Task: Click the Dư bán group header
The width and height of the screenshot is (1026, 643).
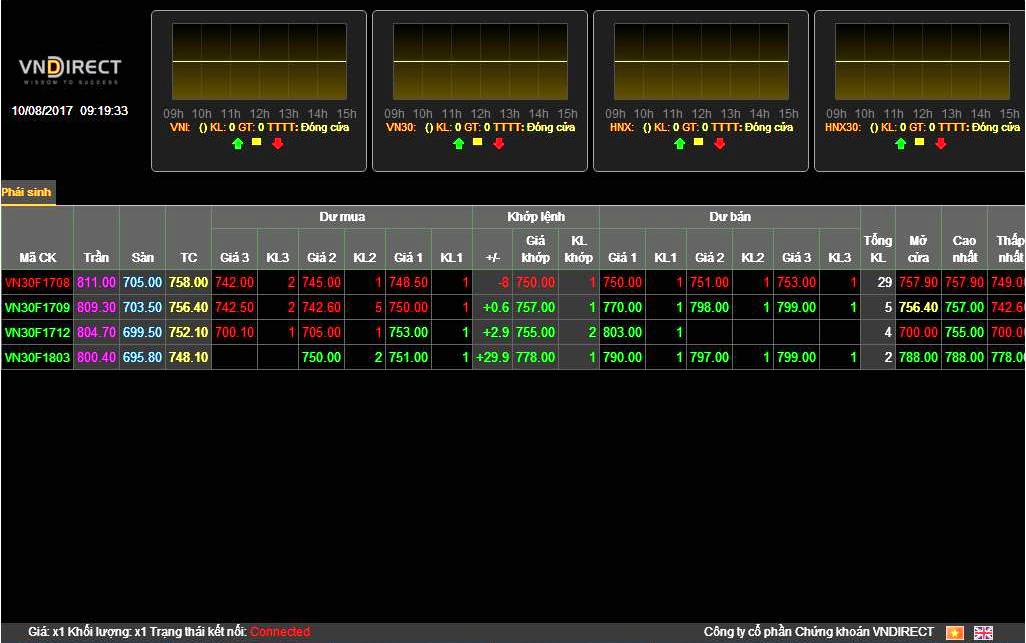Action: 730,217
